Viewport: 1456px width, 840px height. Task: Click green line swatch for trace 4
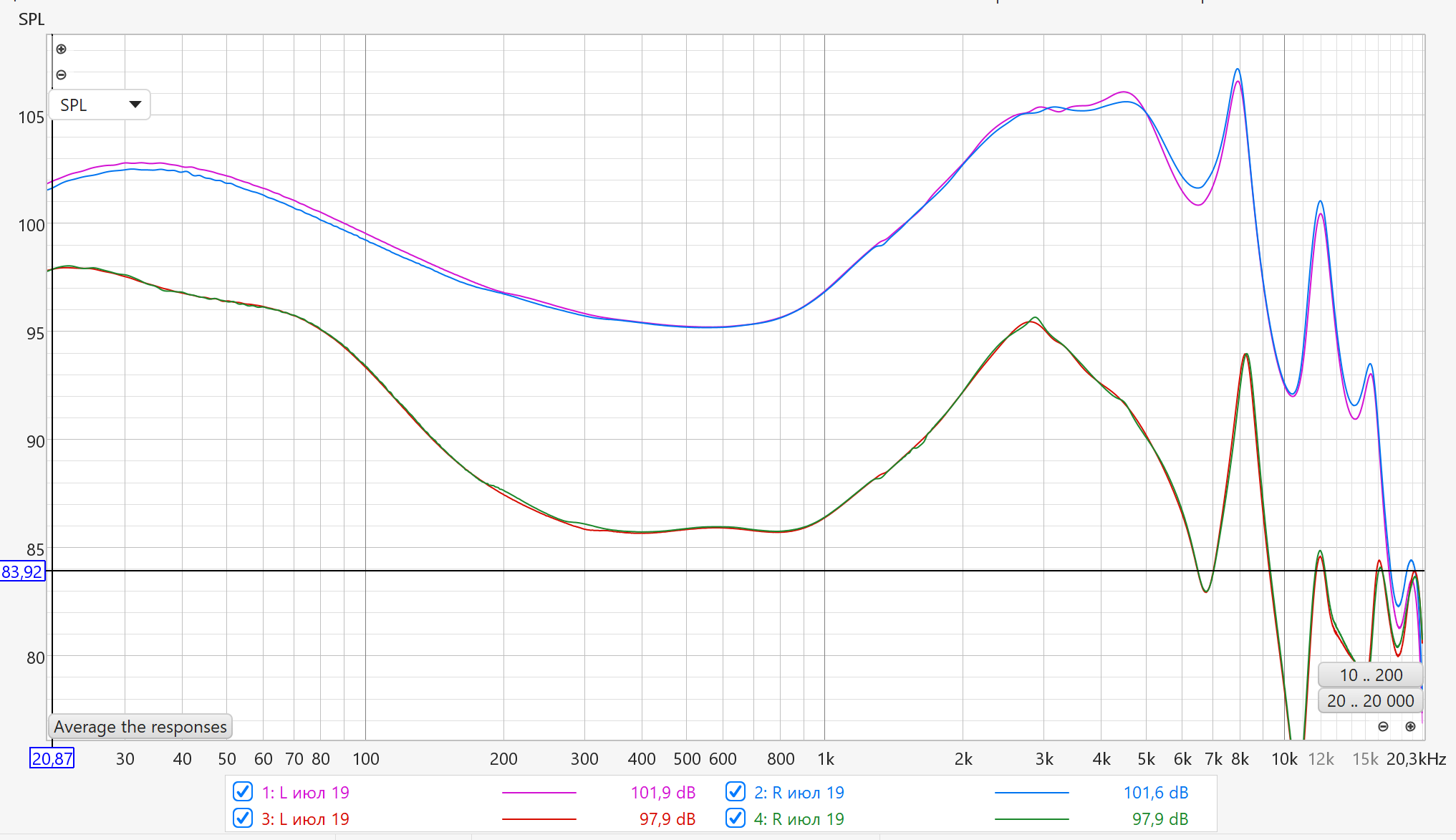tap(1031, 819)
